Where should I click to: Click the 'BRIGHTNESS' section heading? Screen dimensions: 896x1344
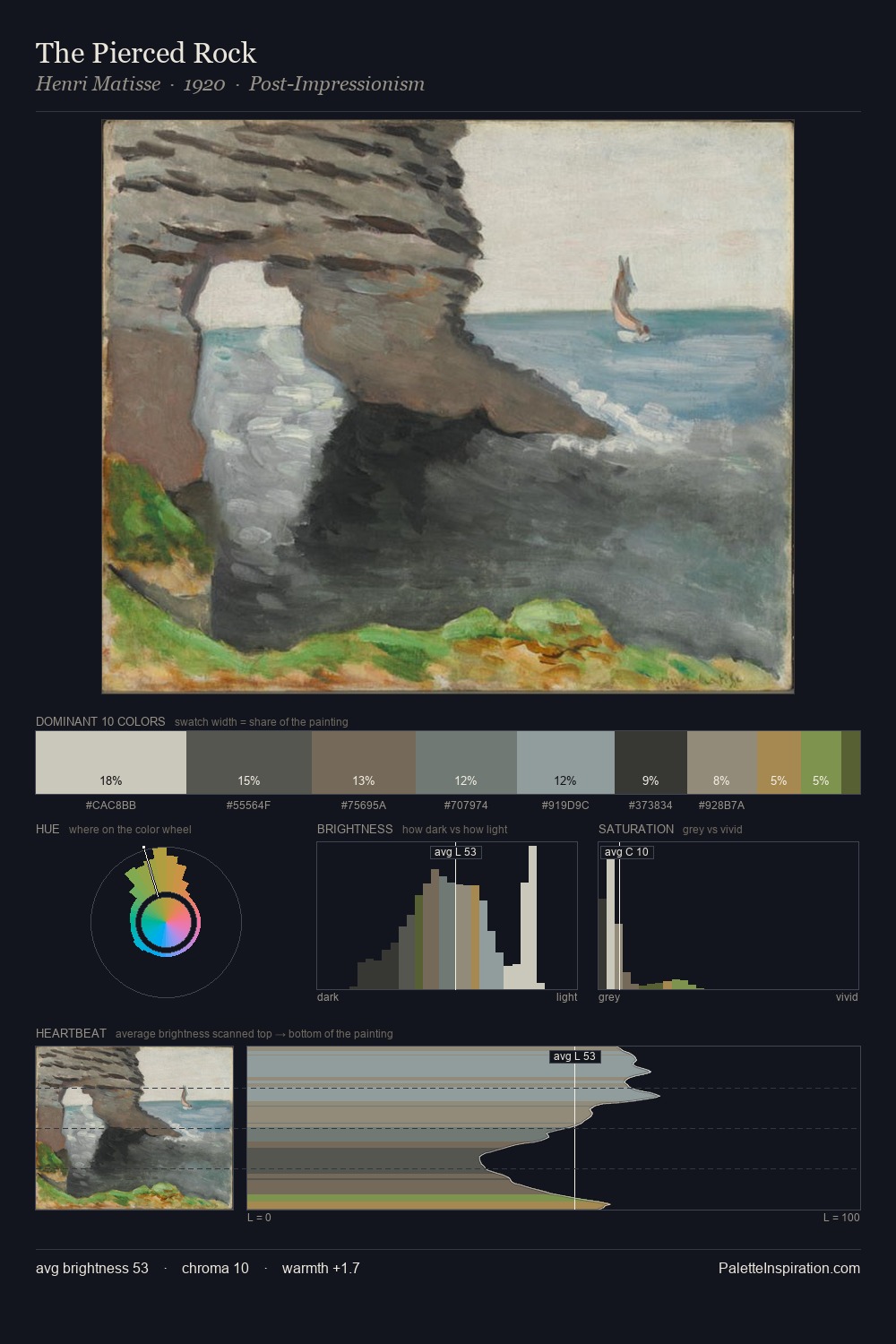[355, 829]
